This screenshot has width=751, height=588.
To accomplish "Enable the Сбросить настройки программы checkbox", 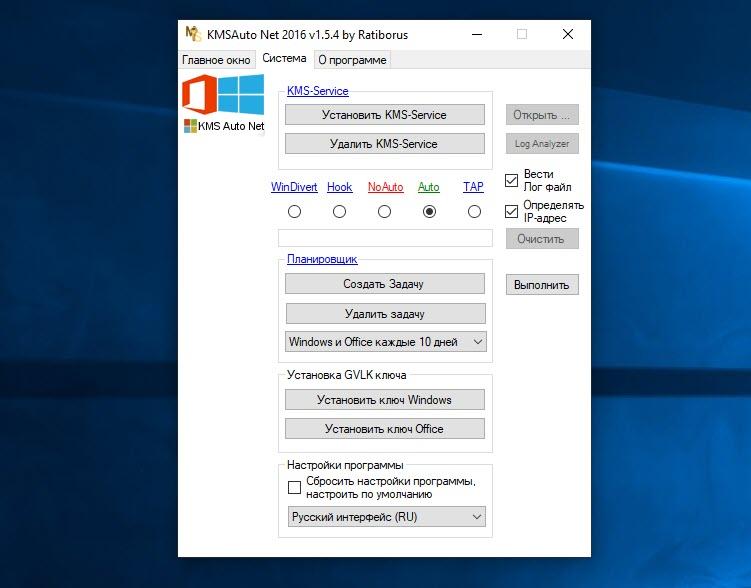I will tap(295, 487).
